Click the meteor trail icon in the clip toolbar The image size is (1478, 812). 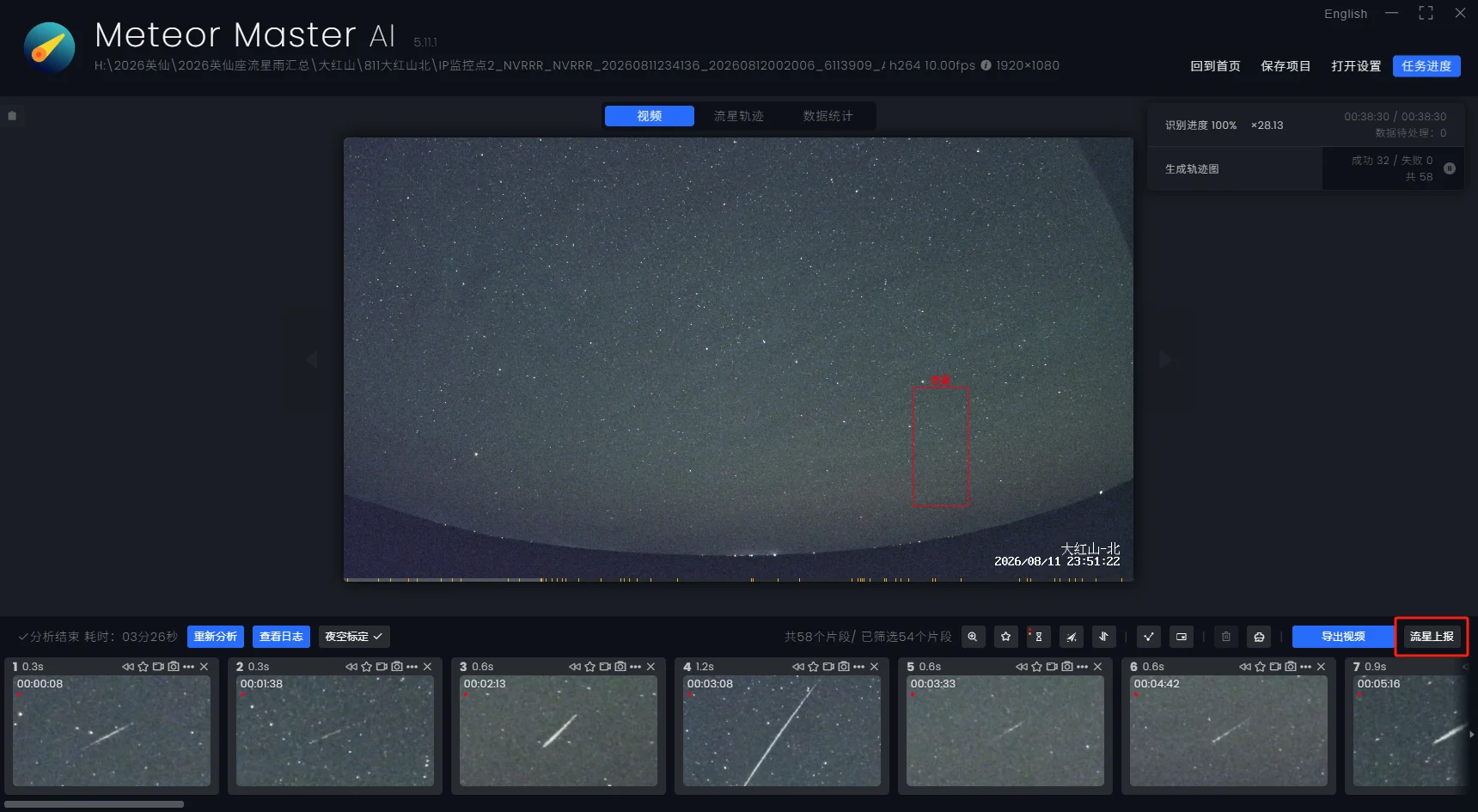tap(1071, 637)
